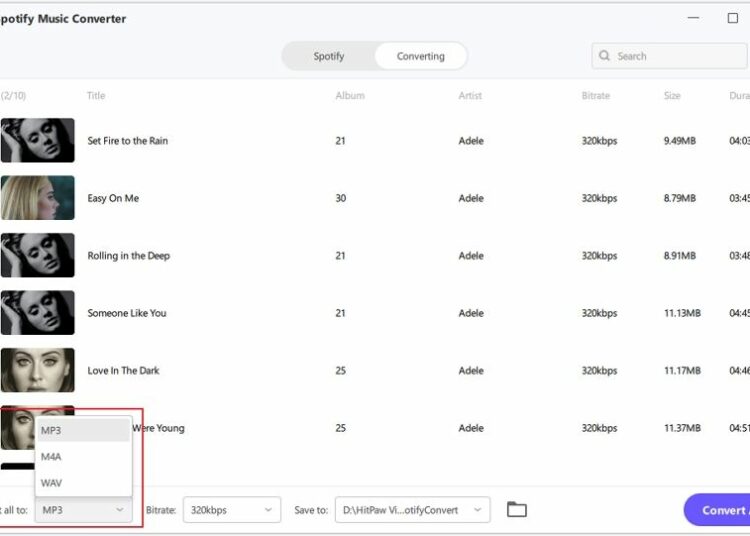Open the Save to path dropdown

pyautogui.click(x=412, y=510)
